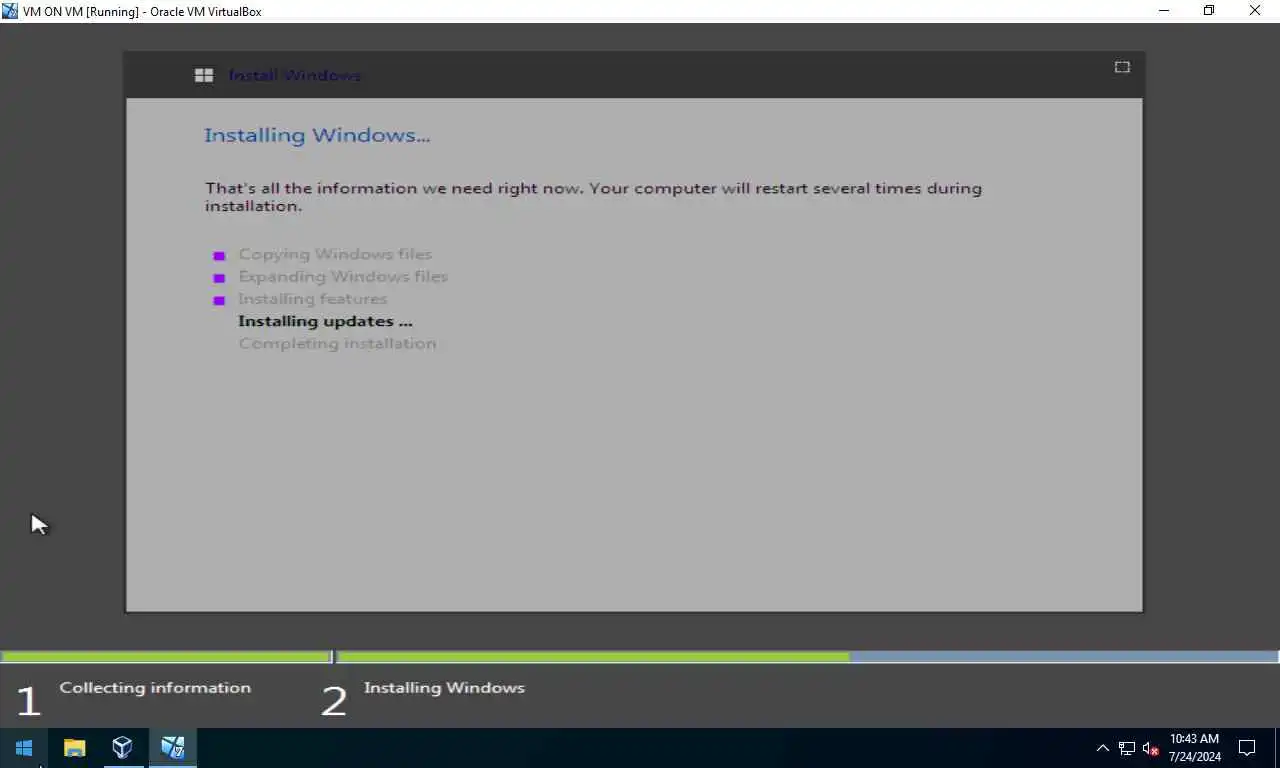Select the running VM taskbar icon
The image size is (1280, 768).
click(x=172, y=748)
